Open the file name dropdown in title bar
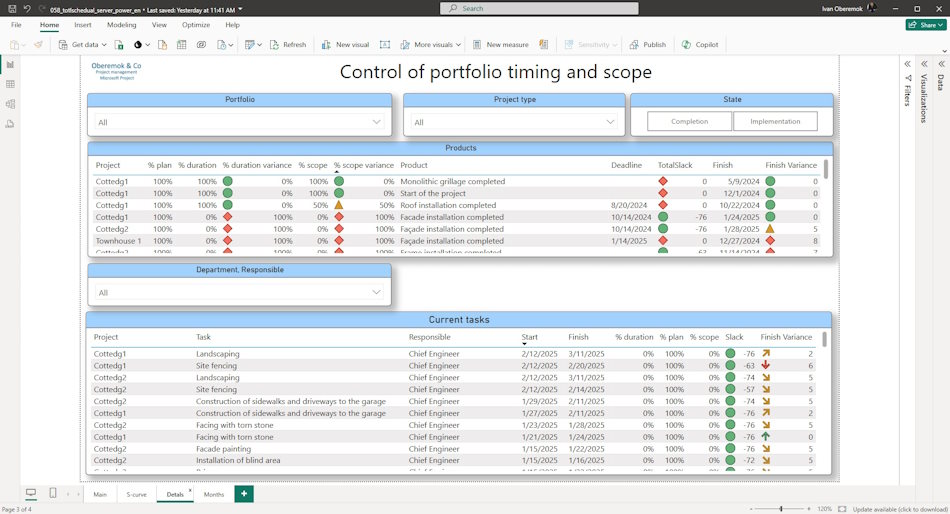The height and width of the screenshot is (514, 950). tap(241, 10)
